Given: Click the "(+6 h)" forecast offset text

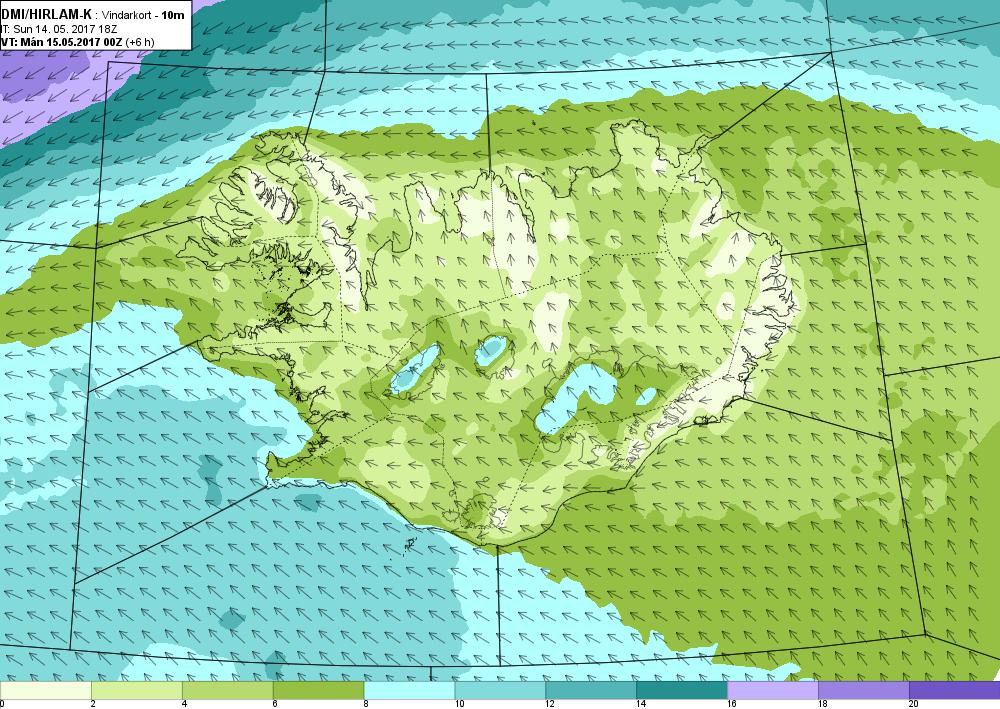Looking at the screenshot, I should 140,43.
